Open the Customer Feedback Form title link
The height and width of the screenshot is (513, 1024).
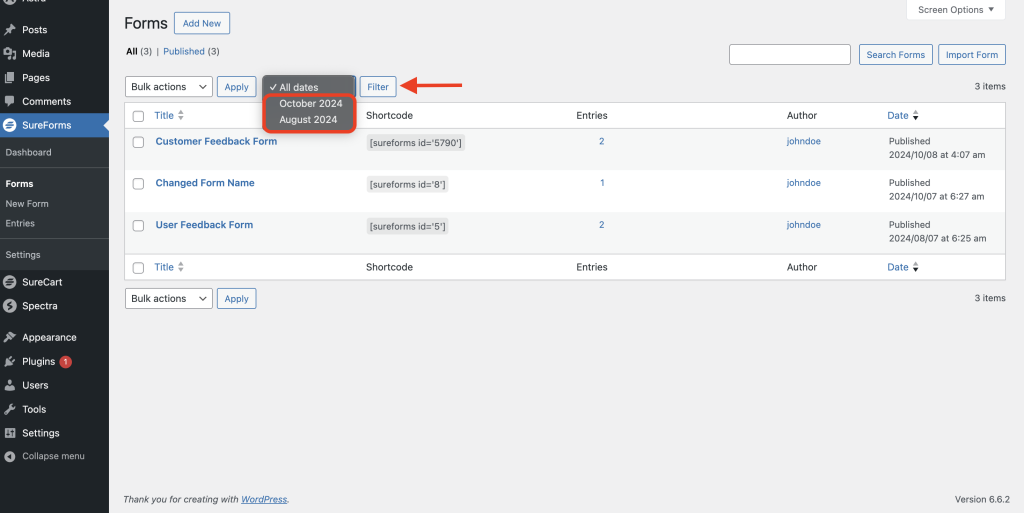coord(216,142)
